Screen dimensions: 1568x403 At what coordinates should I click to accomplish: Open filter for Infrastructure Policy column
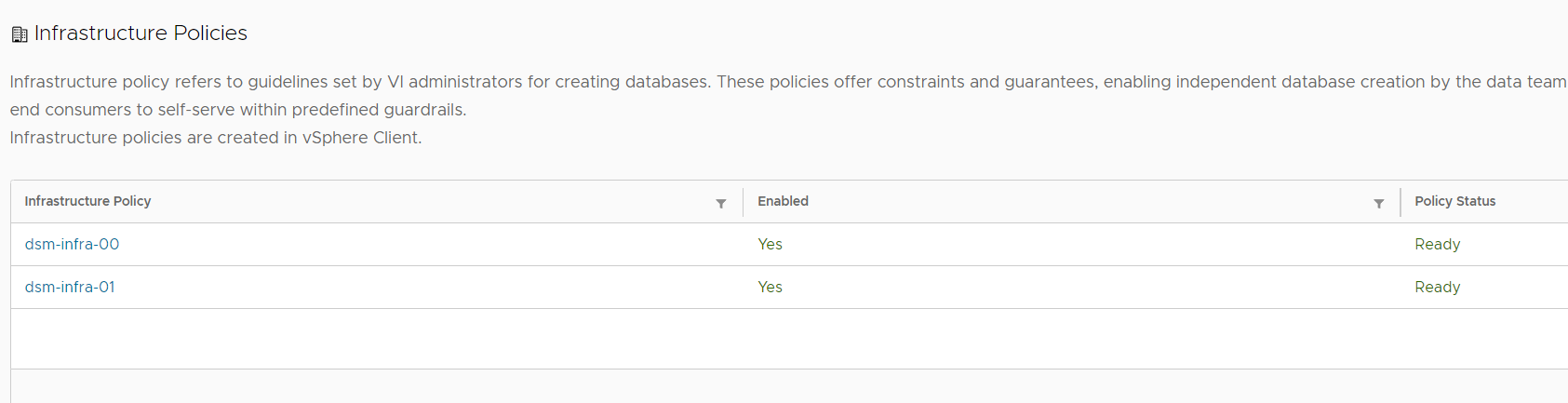721,203
